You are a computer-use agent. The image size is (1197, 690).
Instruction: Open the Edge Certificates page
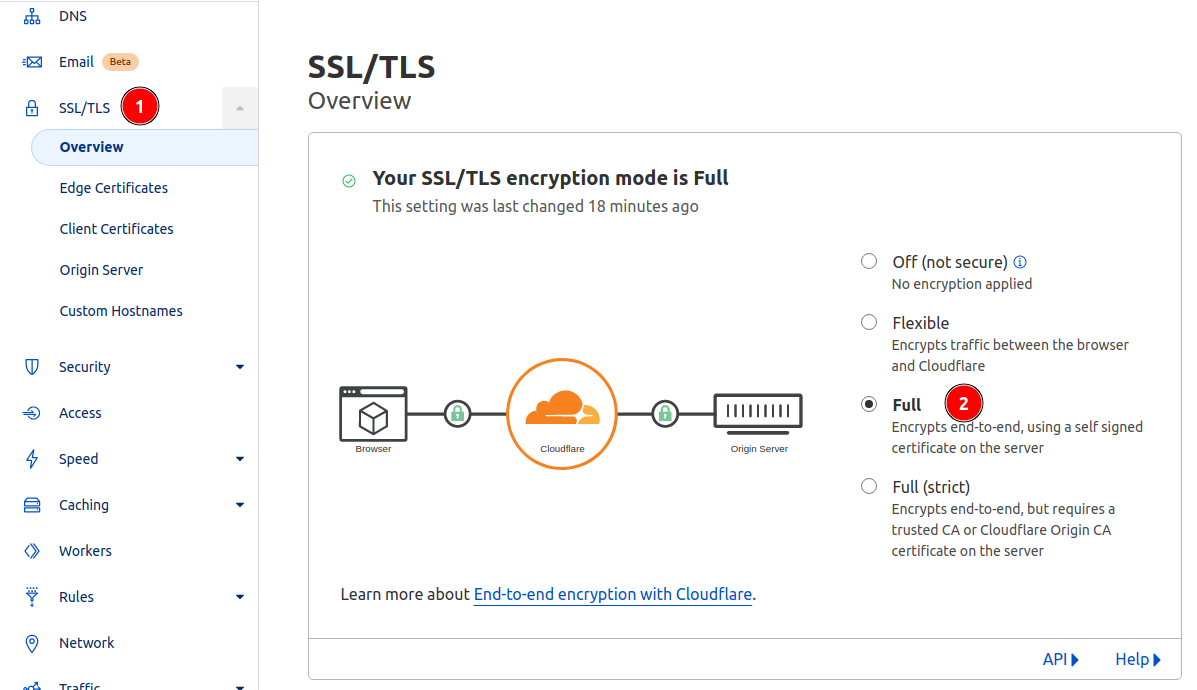(114, 188)
